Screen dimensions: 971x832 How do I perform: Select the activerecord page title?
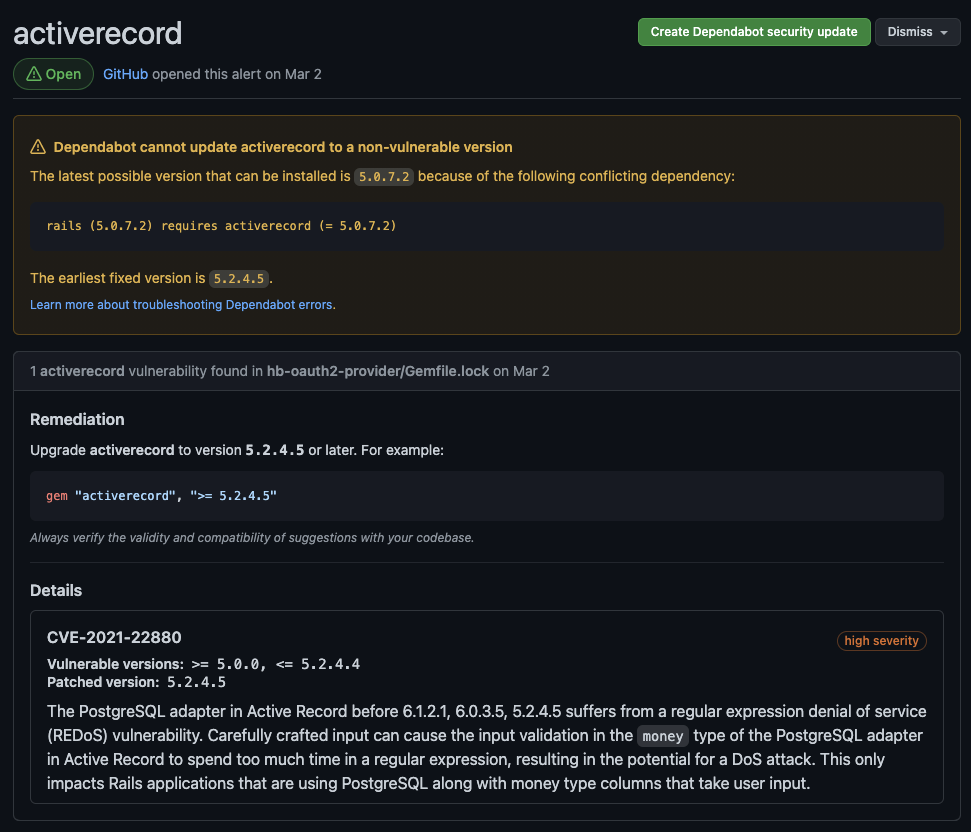96,33
